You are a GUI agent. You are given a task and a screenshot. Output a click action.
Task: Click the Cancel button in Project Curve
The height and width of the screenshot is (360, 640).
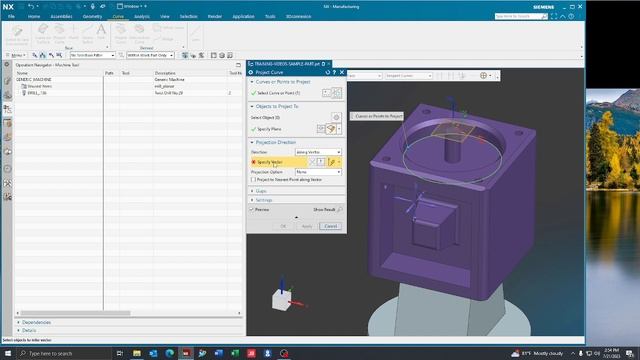pyautogui.click(x=331, y=226)
